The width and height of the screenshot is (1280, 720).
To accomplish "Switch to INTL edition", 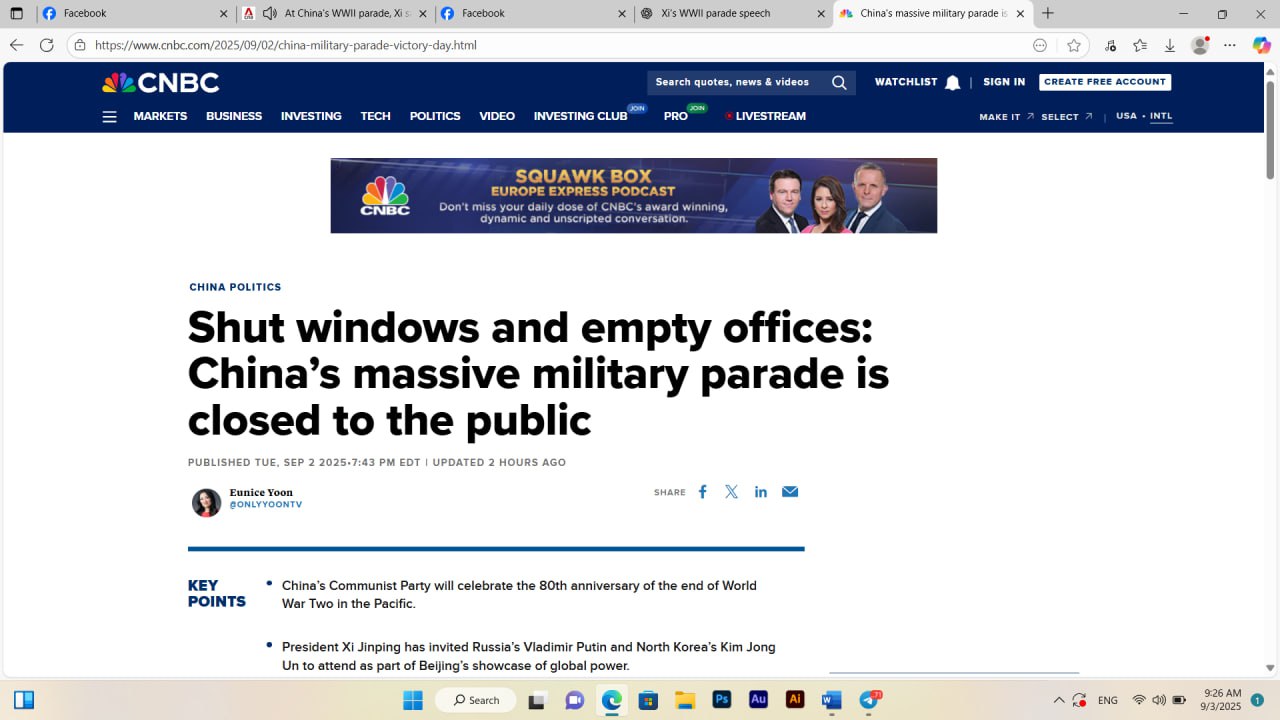I will (1161, 116).
